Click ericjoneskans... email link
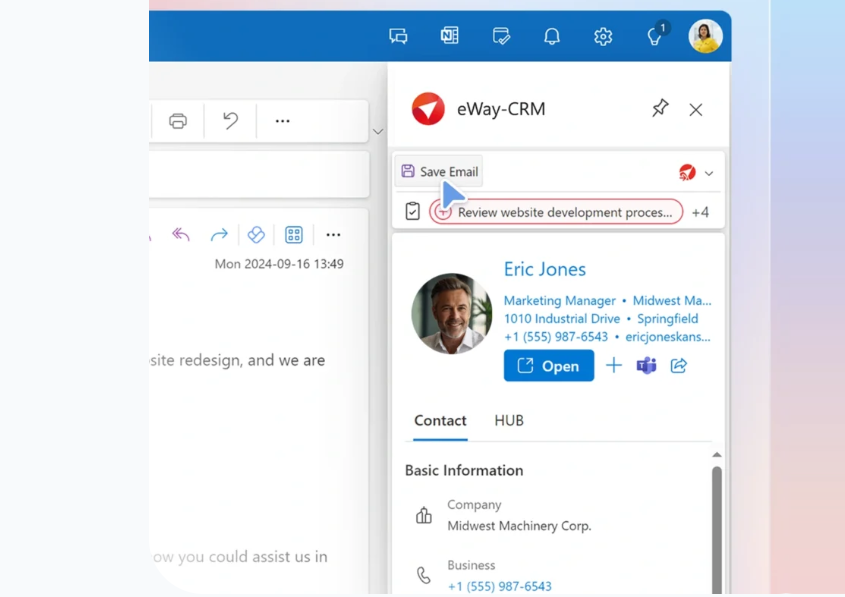Screen dimensions: 845x597 [x=668, y=337]
